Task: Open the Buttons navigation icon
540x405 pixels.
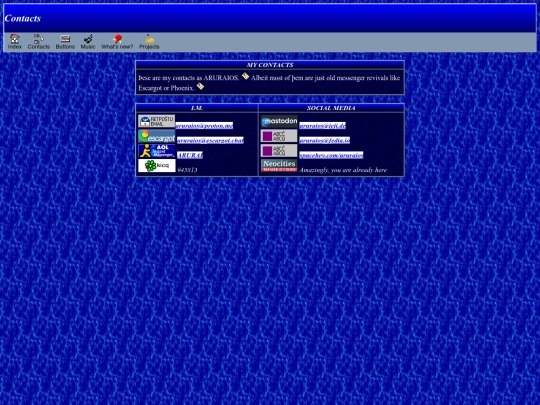Action: click(x=65, y=42)
